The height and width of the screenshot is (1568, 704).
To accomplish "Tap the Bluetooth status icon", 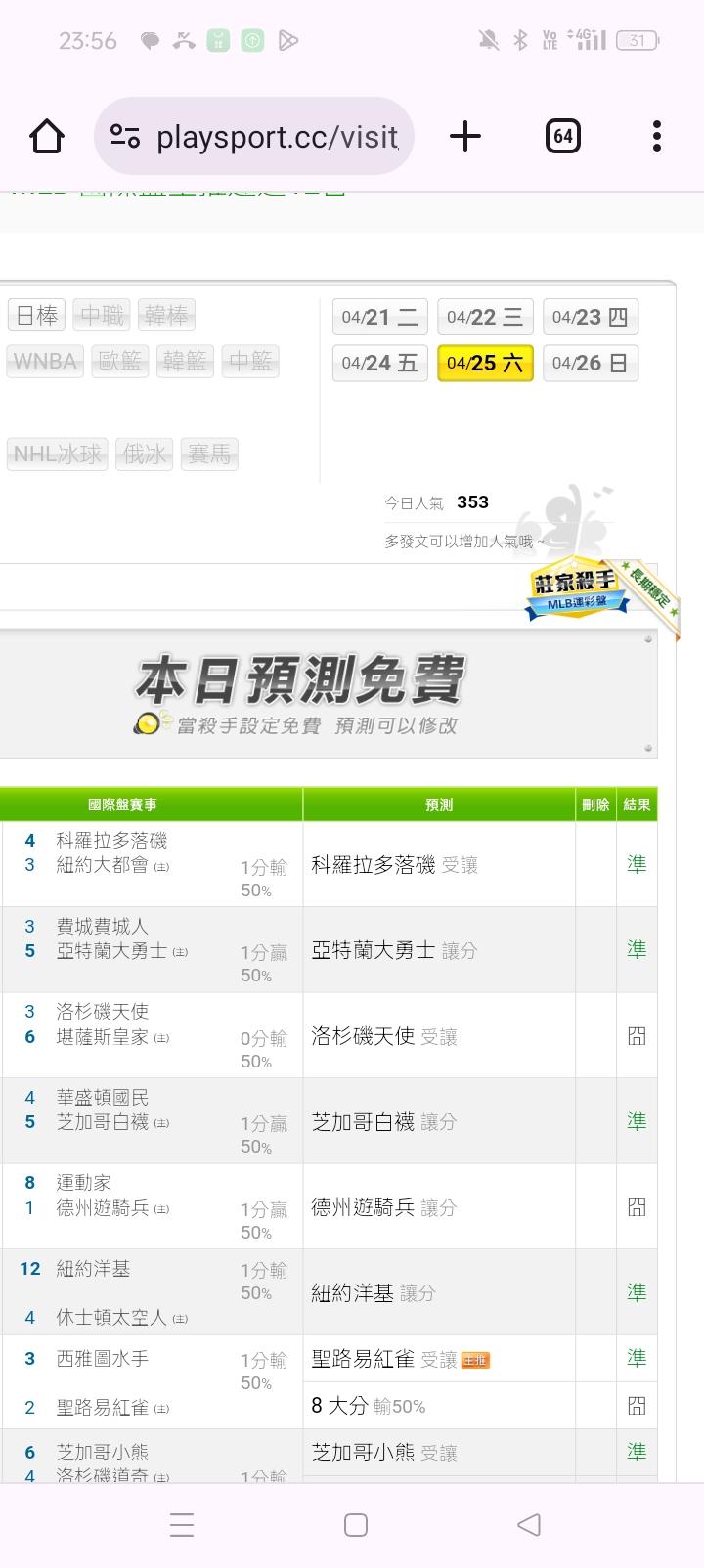I will click(521, 40).
